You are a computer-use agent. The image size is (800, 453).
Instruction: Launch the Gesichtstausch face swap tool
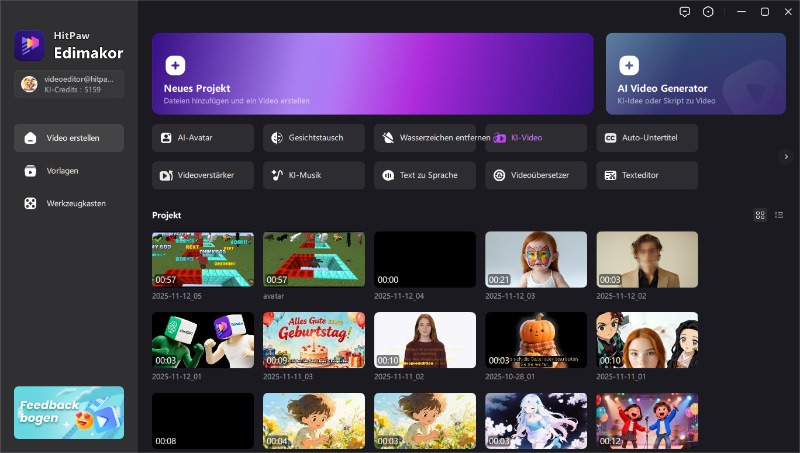click(314, 138)
